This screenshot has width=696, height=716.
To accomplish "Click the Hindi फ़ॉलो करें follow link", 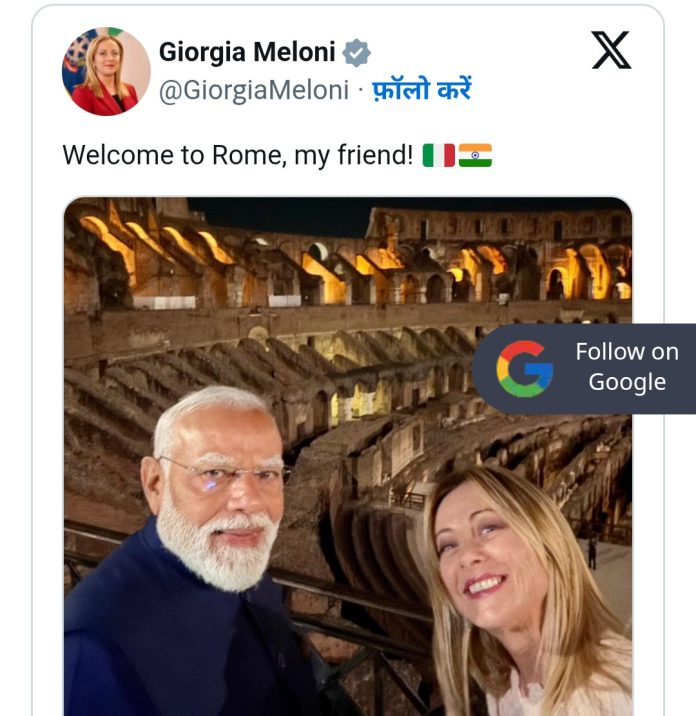I will [x=421, y=89].
